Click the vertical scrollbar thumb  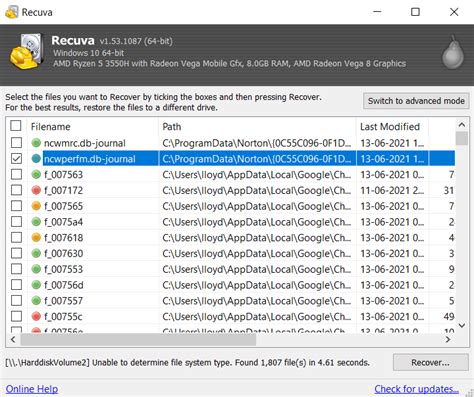[x=462, y=138]
